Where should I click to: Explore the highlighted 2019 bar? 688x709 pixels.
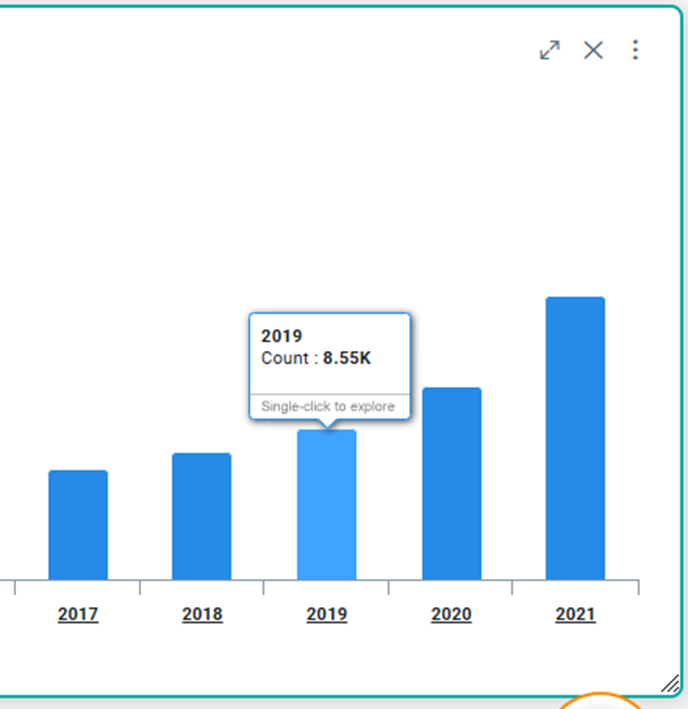[x=327, y=505]
